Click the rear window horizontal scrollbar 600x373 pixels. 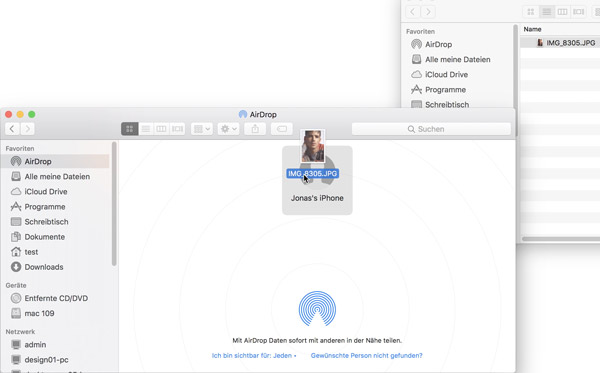tap(561, 239)
